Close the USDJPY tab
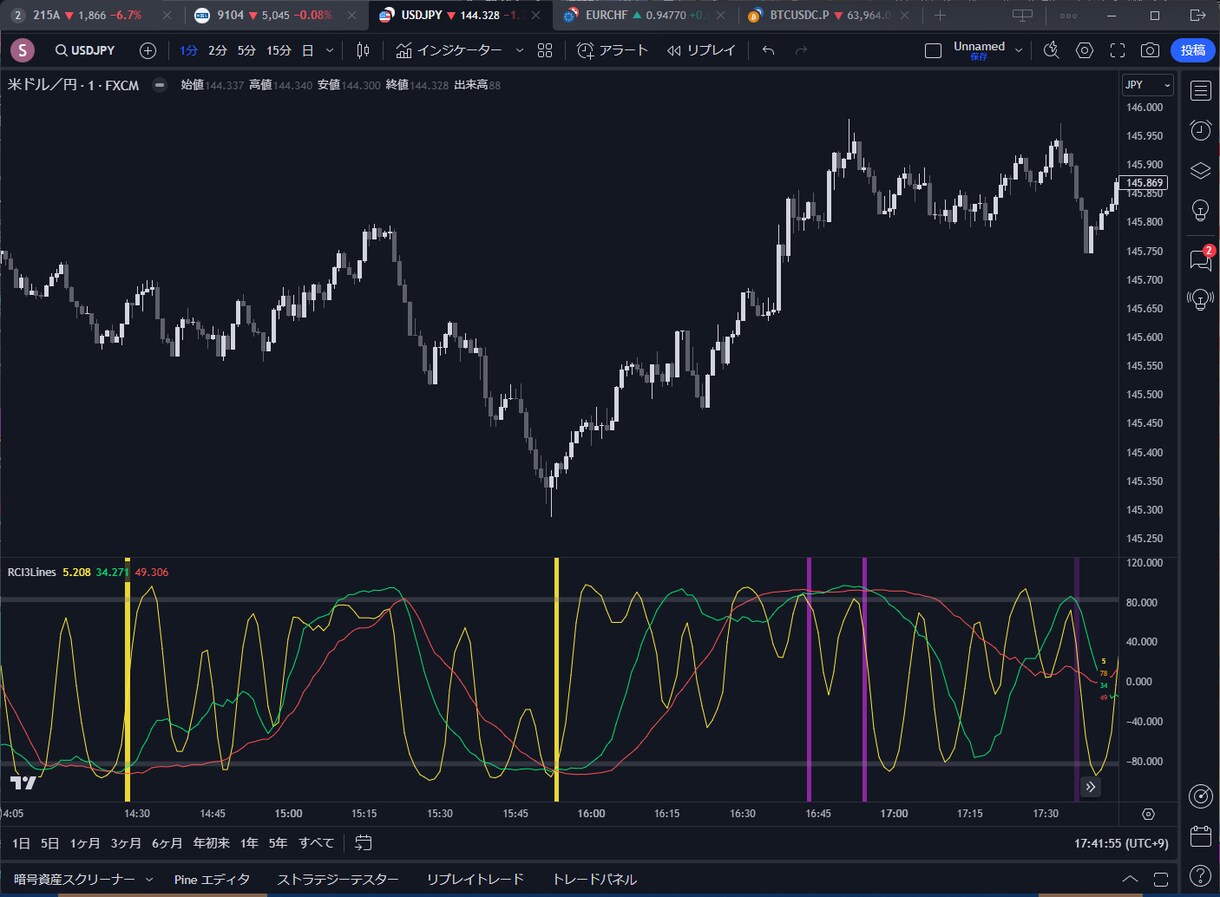Viewport: 1220px width, 897px height. pos(537,16)
